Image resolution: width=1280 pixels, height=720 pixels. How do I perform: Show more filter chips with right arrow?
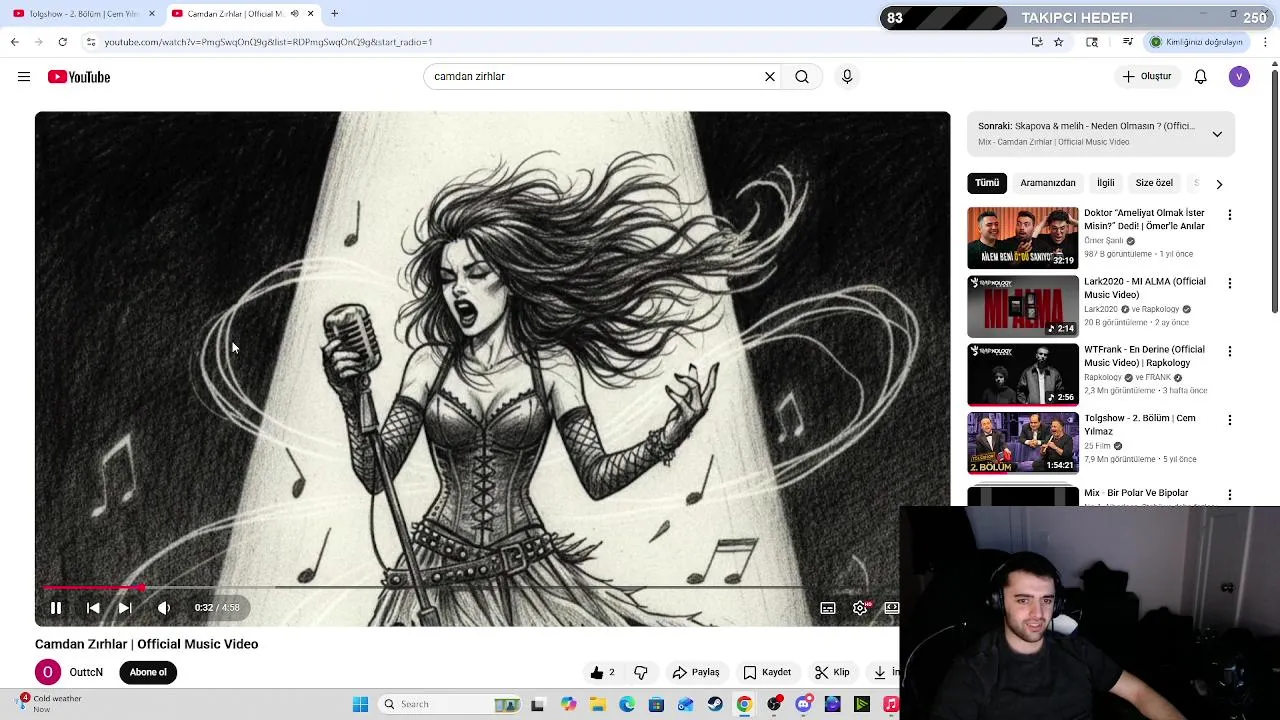1219,184
